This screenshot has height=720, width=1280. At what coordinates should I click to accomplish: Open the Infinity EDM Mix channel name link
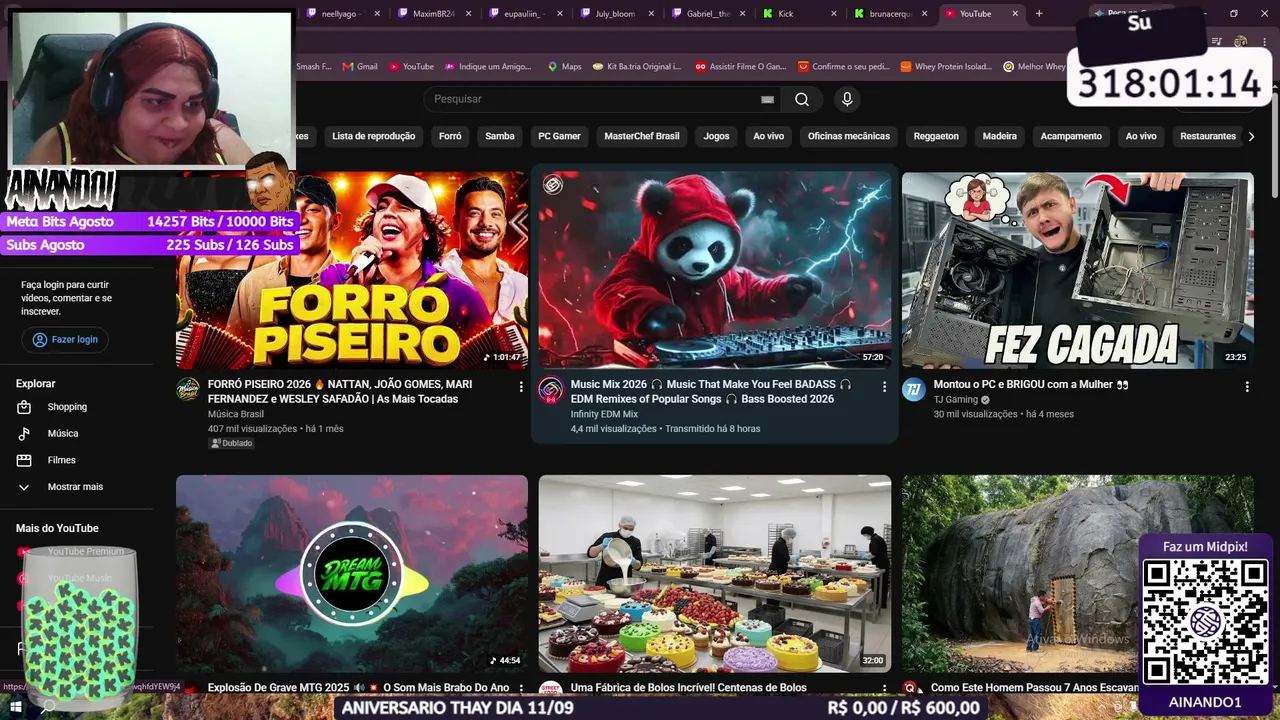(x=604, y=414)
